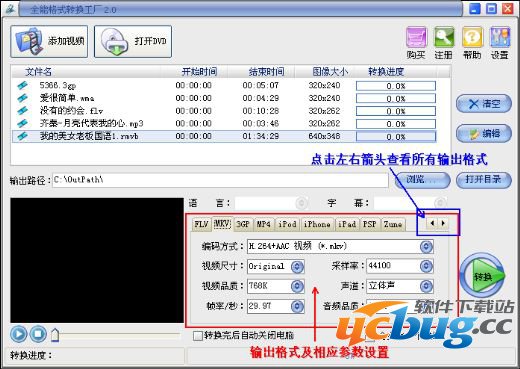Image resolution: width=520 pixels, height=369 pixels.
Task: Click progress bar of 我的美女老板 row
Action: tap(396, 137)
